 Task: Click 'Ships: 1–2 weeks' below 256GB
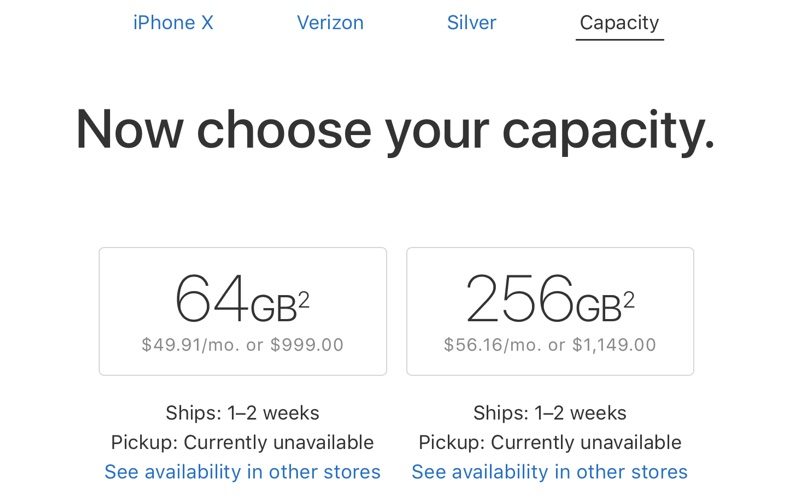pos(550,412)
